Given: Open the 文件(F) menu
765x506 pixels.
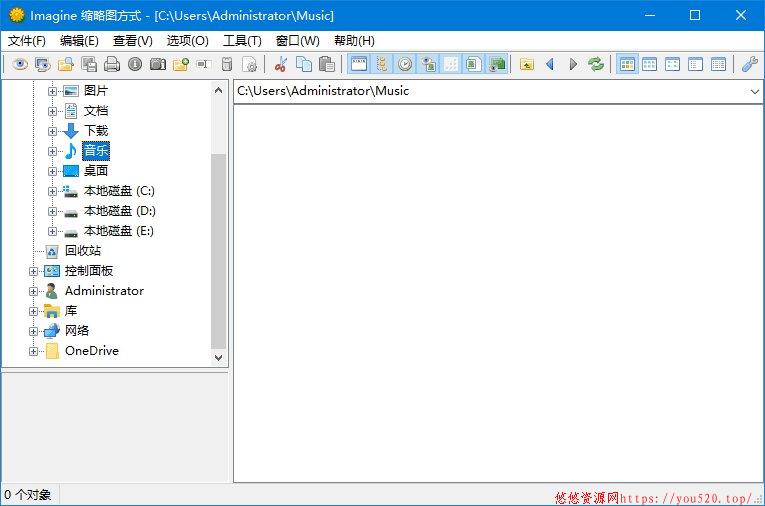Looking at the screenshot, I should click(x=27, y=40).
